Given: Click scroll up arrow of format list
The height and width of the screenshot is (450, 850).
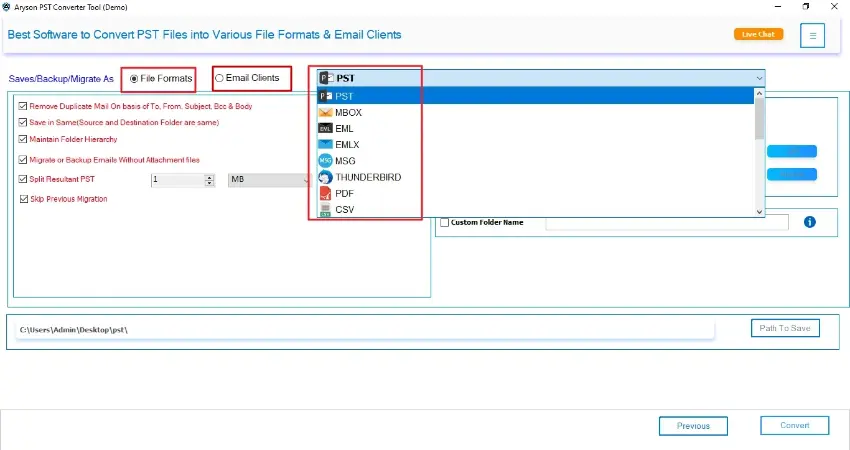Looking at the screenshot, I should pos(759,93).
